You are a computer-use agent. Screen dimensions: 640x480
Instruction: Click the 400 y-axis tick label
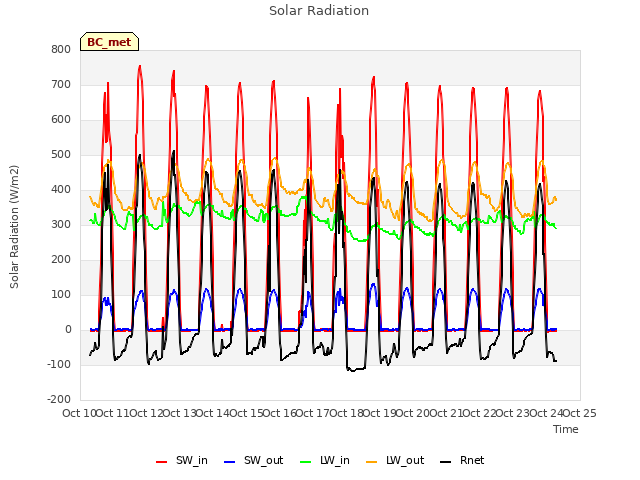pos(61,189)
